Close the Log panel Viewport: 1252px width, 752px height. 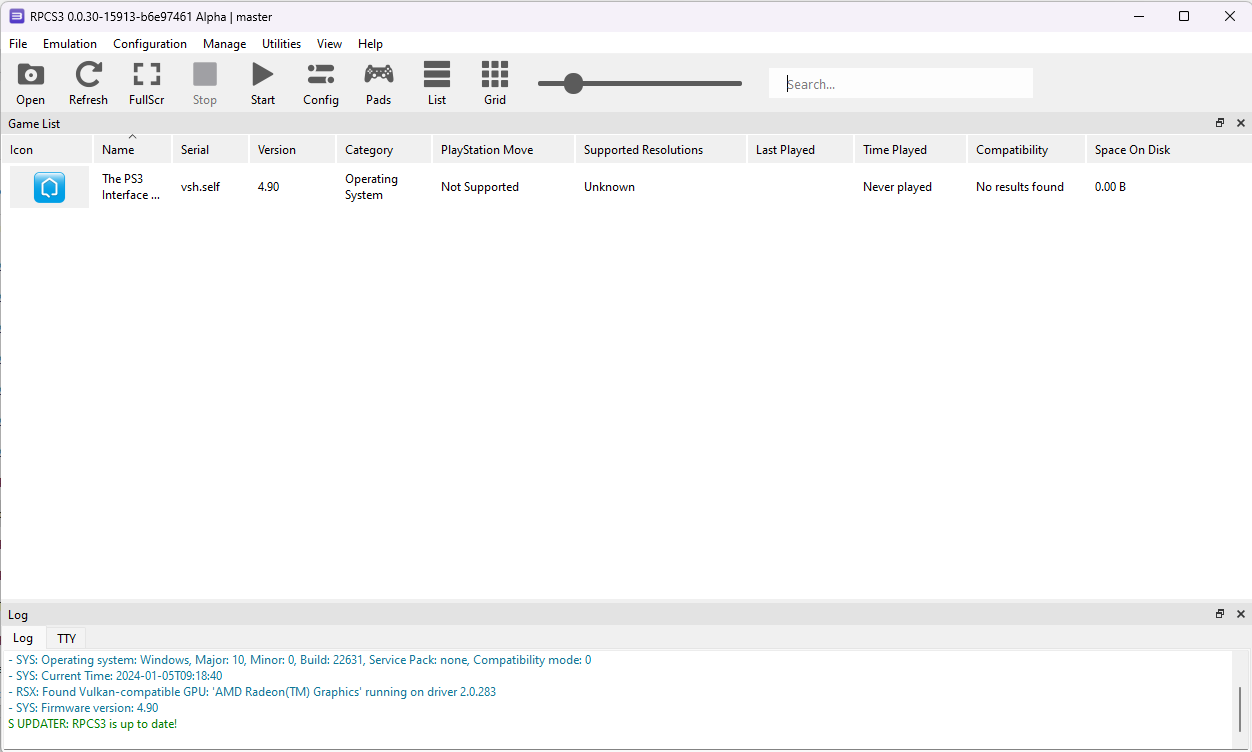(1241, 614)
